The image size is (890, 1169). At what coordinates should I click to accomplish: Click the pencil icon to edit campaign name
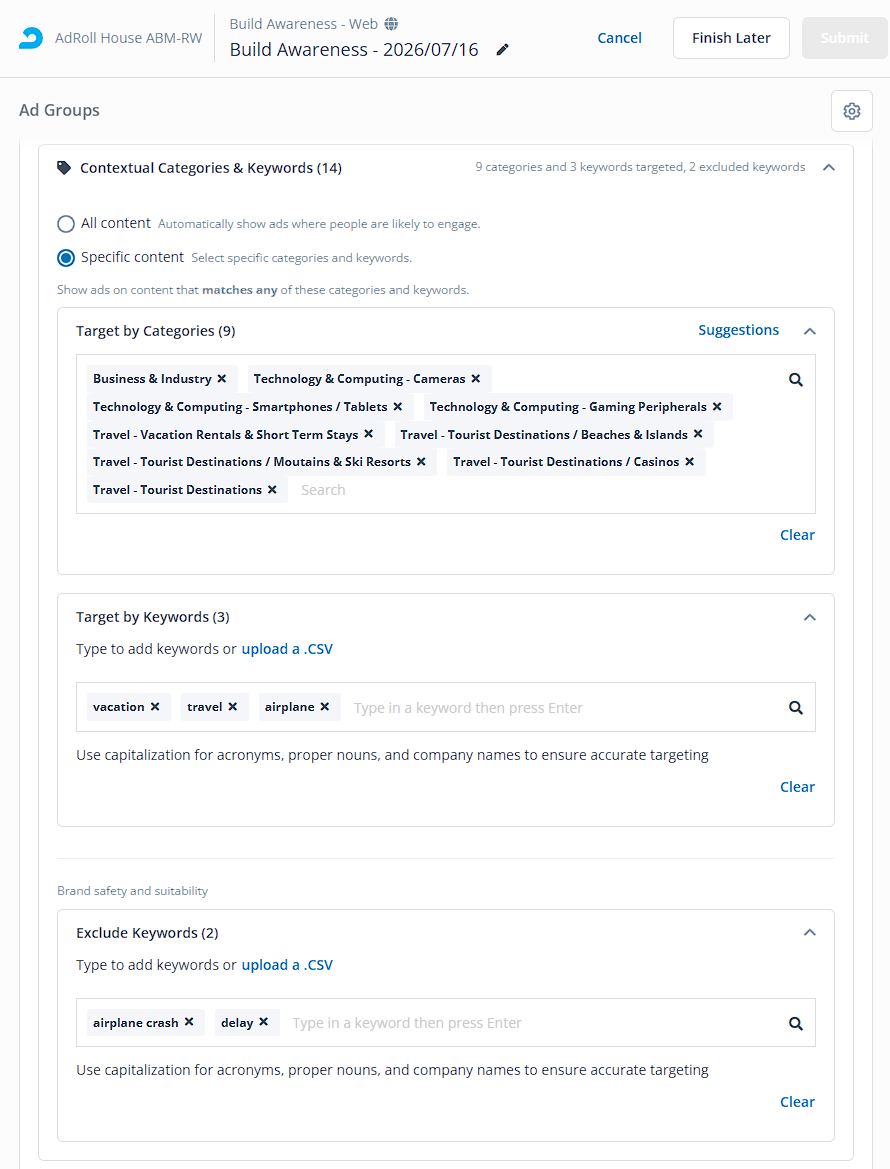click(x=502, y=50)
